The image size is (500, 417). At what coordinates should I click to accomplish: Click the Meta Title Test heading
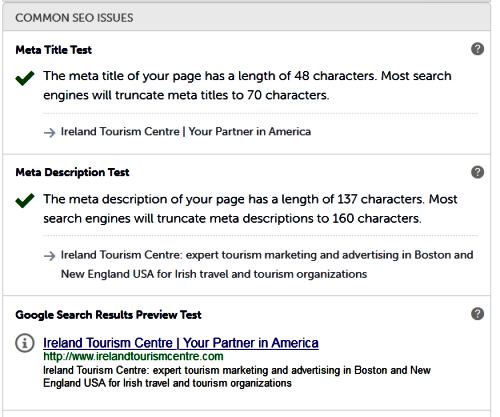coord(54,50)
